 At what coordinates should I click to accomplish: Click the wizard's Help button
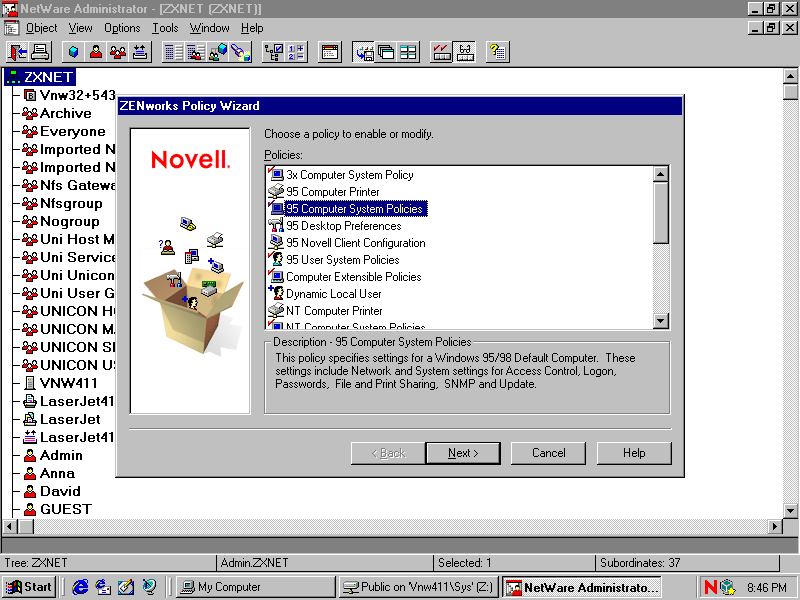pyautogui.click(x=634, y=453)
